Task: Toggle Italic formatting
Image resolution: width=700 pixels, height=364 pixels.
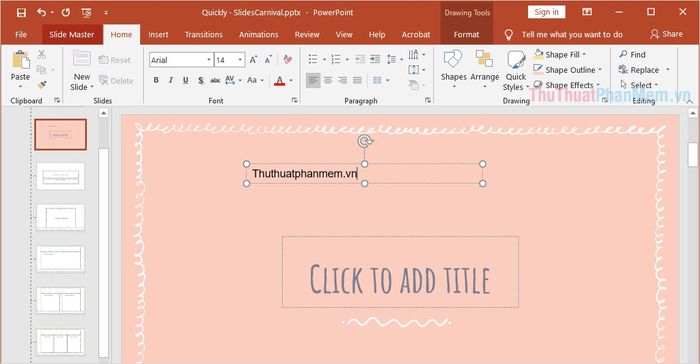Action: click(171, 80)
